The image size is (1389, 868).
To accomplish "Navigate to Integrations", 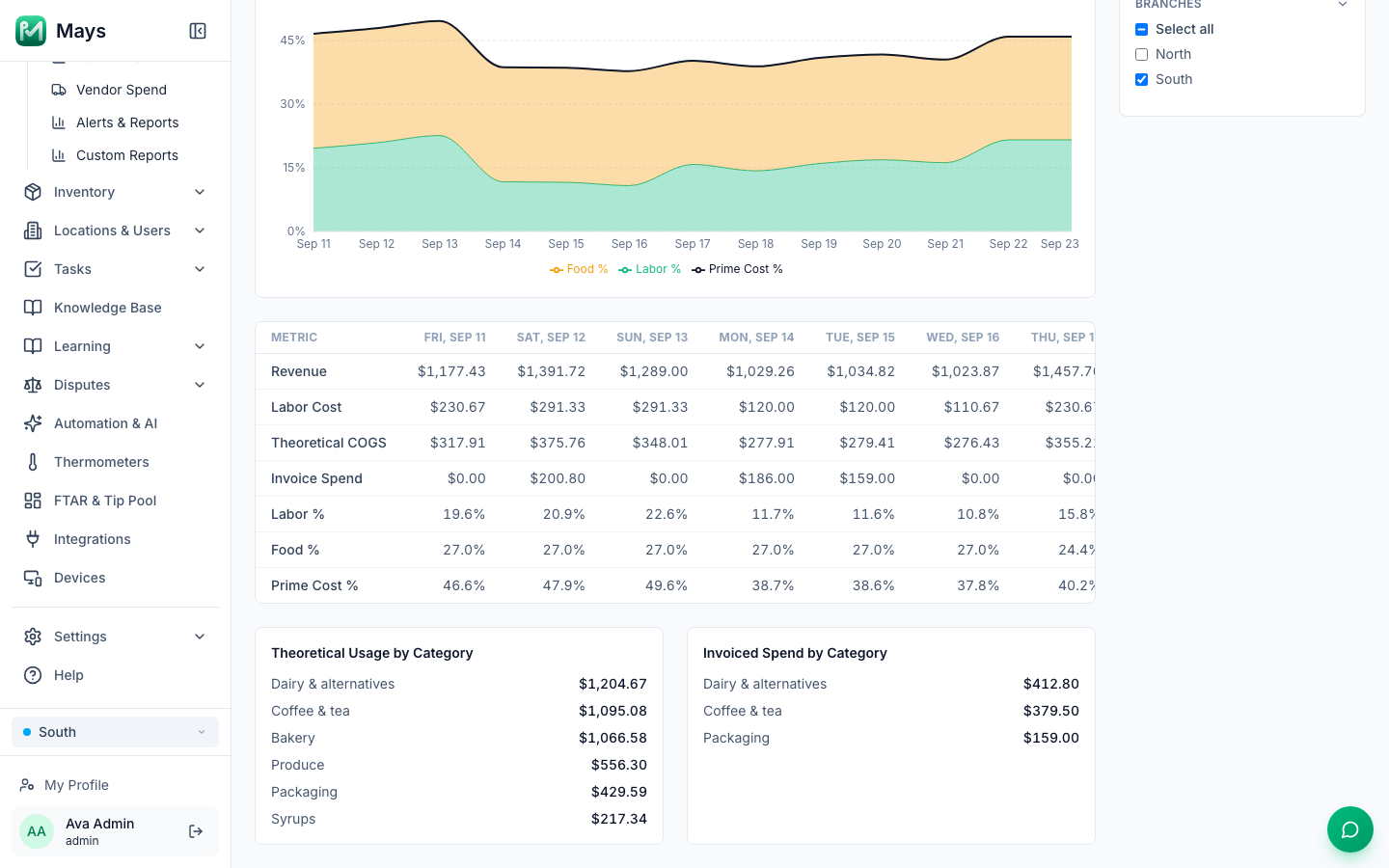I will (x=93, y=539).
